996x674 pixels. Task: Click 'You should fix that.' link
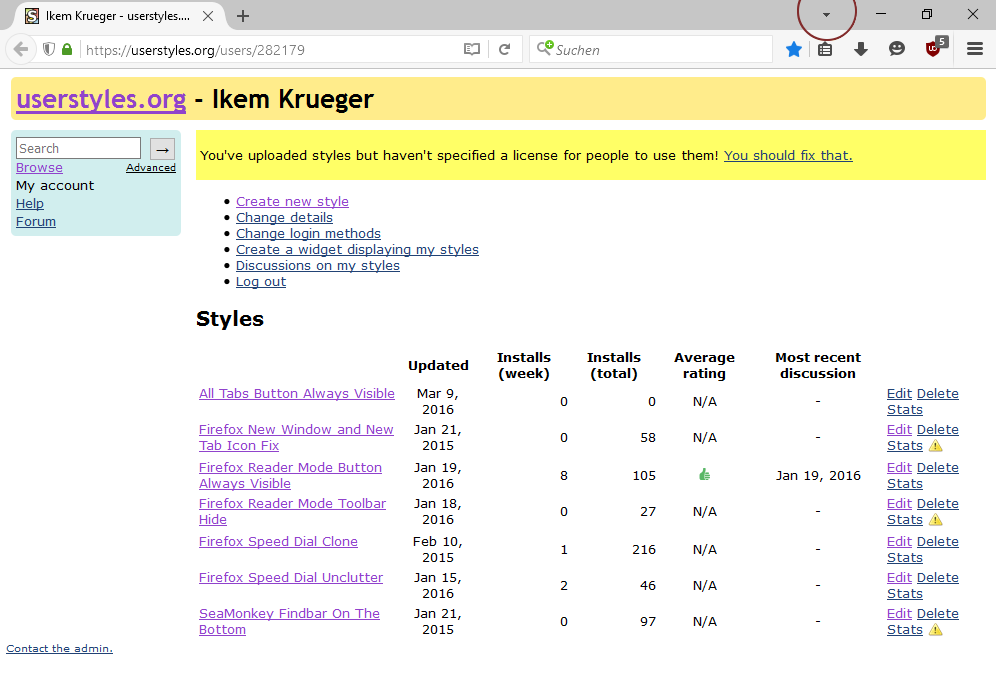click(788, 156)
